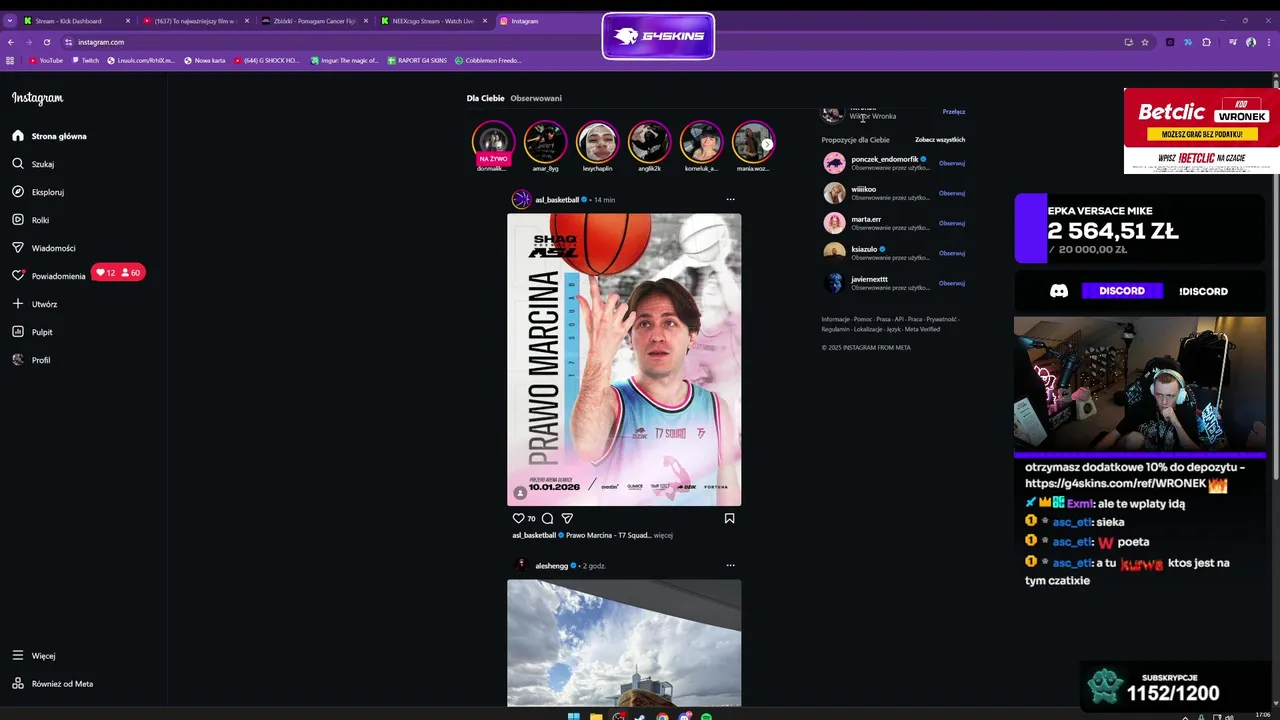The height and width of the screenshot is (720, 1280).
Task: Open Pulpit dashboard icon
Action: point(18,332)
